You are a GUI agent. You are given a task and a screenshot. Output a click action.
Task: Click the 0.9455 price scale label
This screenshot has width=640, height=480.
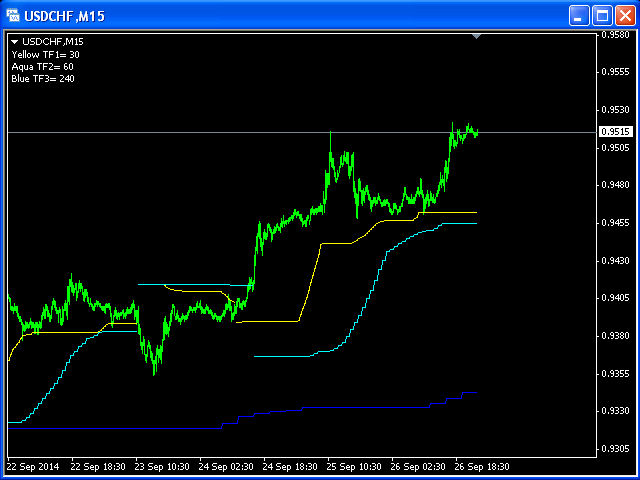point(616,223)
